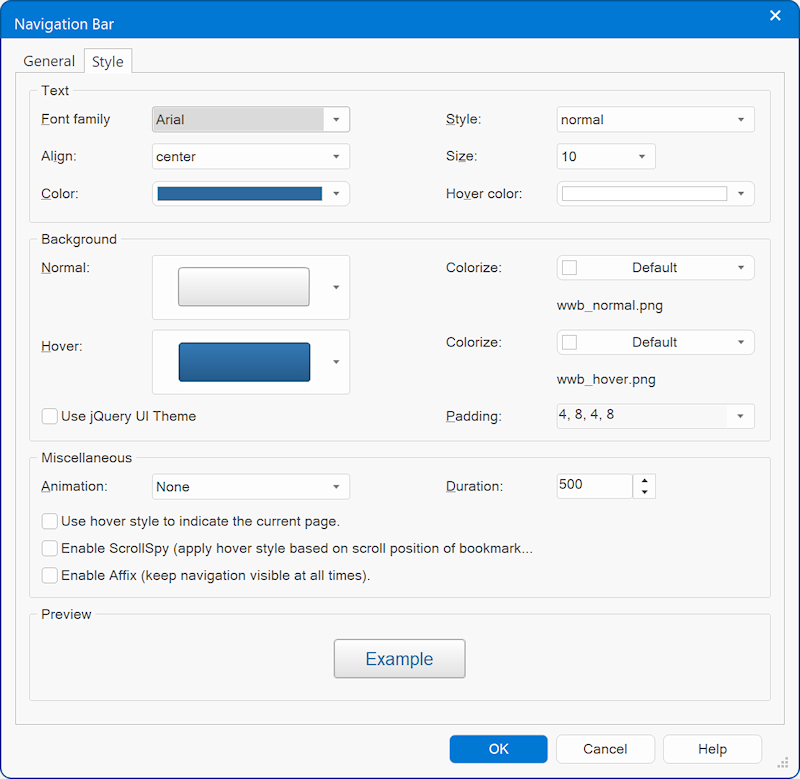Screen dimensions: 800x779
Task: Open the Colorize dropdown above wwb_normal.png
Action: (655, 268)
